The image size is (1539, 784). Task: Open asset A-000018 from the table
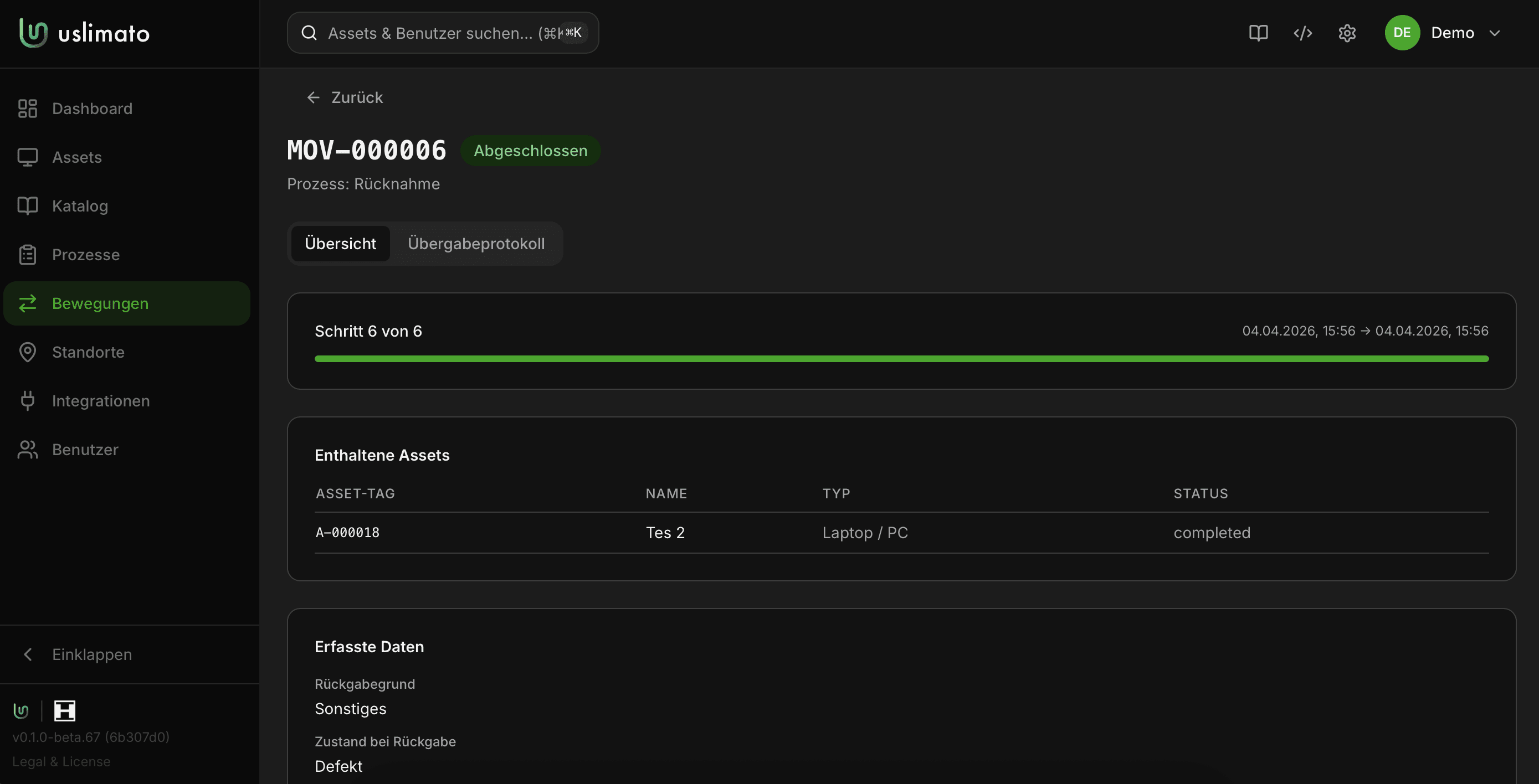pyautogui.click(x=348, y=533)
